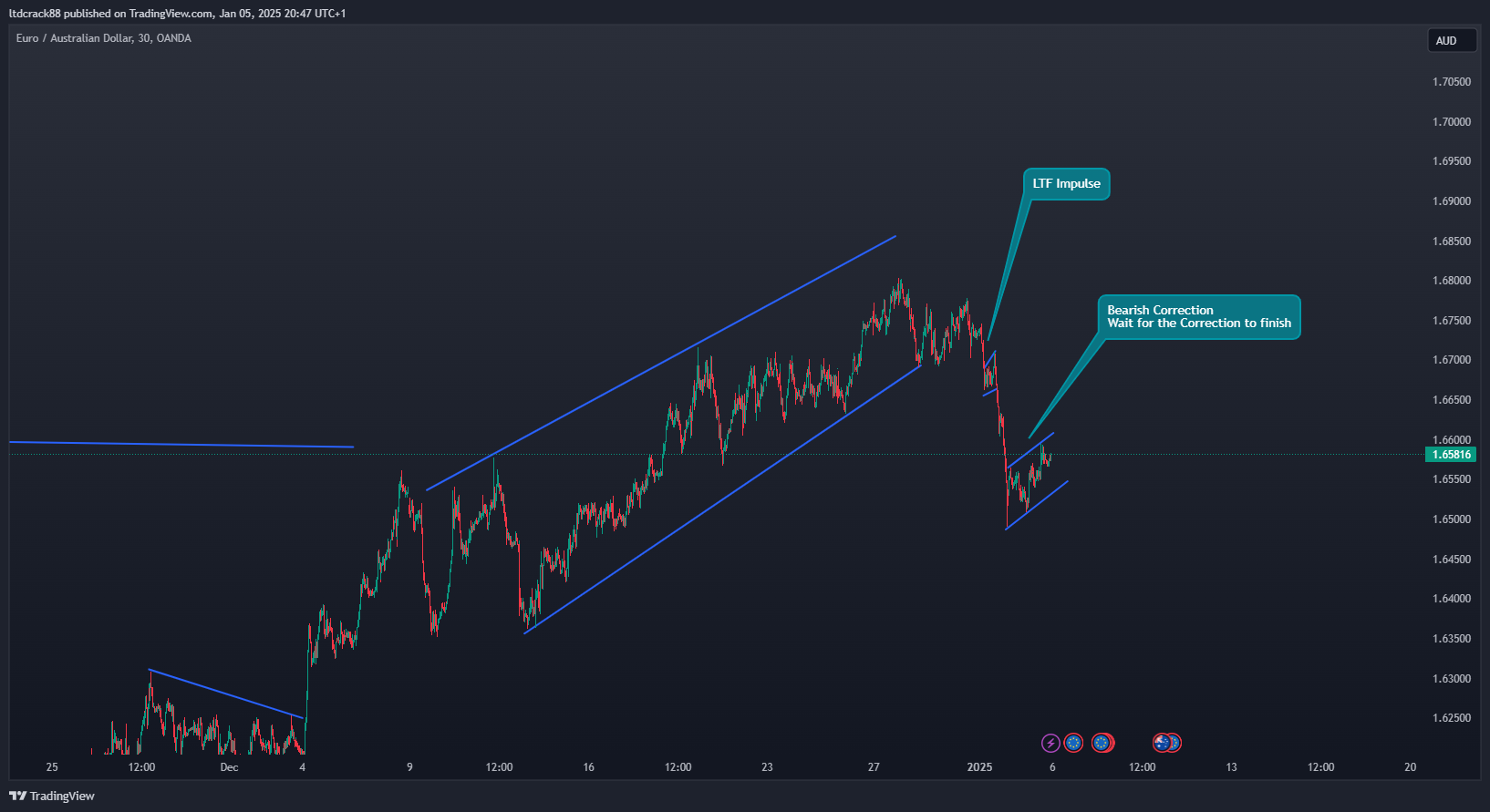This screenshot has height=812, width=1490.
Task: Click the 9 date label on time axis
Action: click(409, 767)
